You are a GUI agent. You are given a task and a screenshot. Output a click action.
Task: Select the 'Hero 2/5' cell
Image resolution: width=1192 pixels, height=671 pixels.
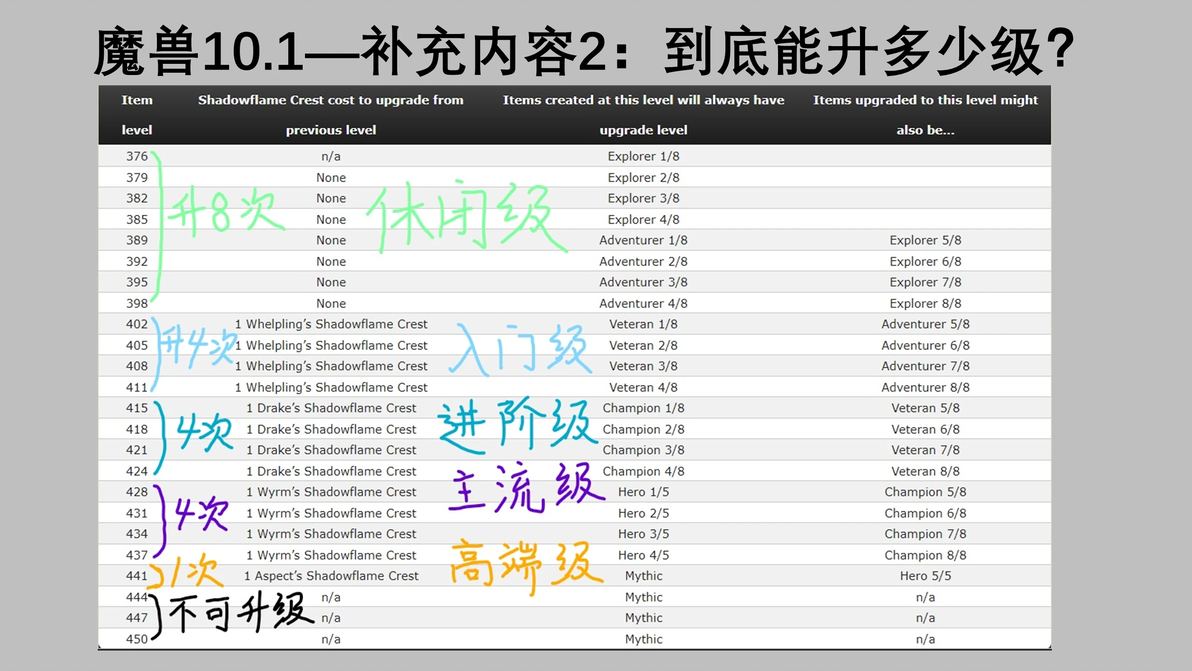(x=643, y=514)
